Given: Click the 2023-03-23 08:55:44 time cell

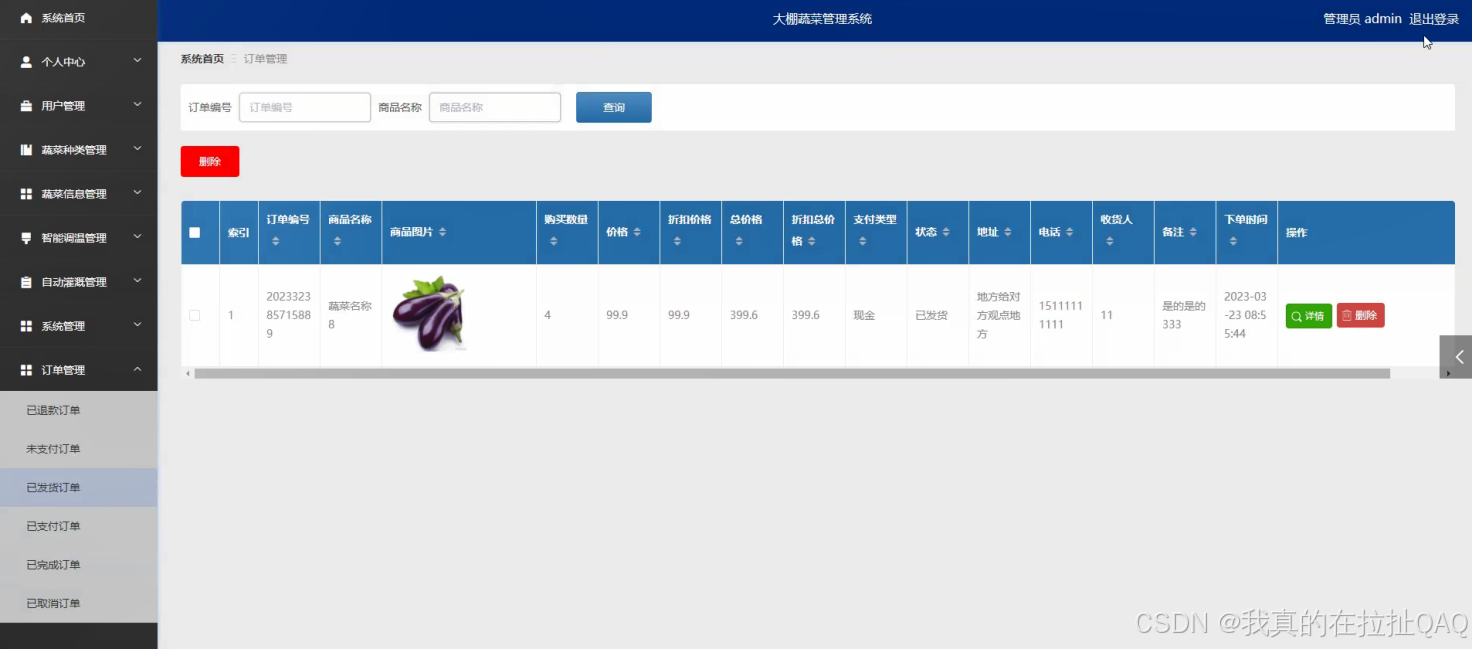Looking at the screenshot, I should click(x=1246, y=315).
